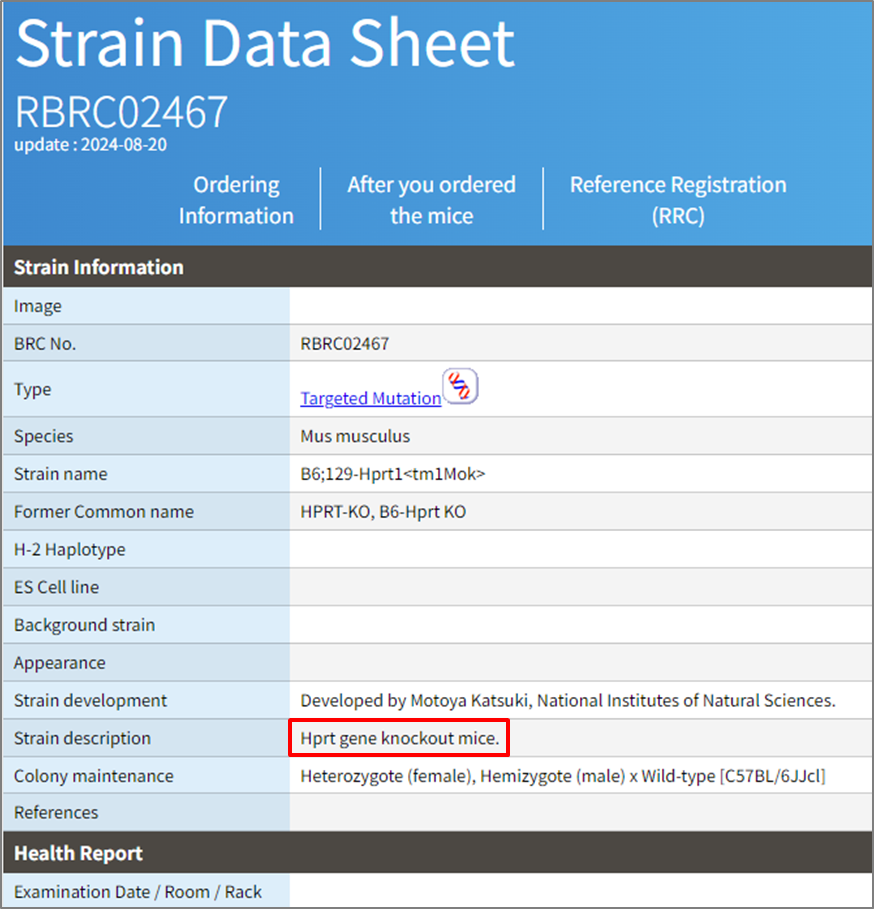Click the HPRT-KO, B6-Hprt KO common name
The width and height of the screenshot is (874, 909).
383,512
